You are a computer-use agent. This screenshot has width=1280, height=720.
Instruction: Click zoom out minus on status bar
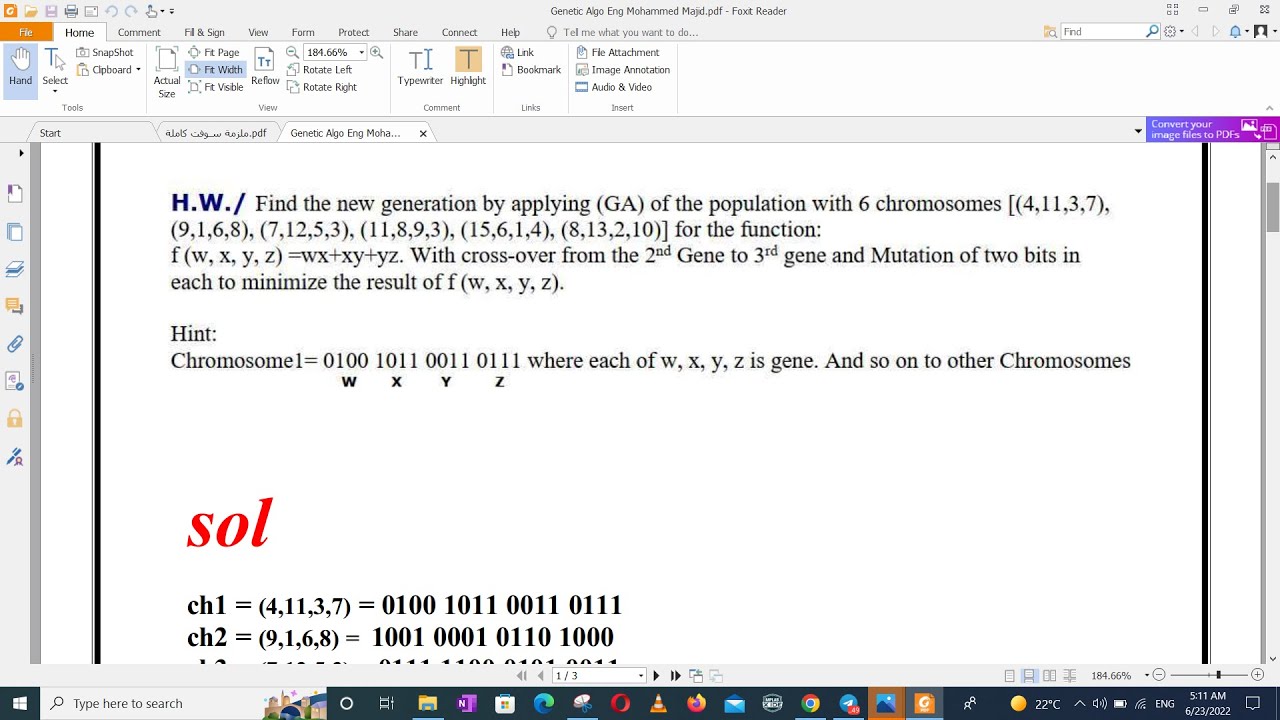click(x=1159, y=676)
